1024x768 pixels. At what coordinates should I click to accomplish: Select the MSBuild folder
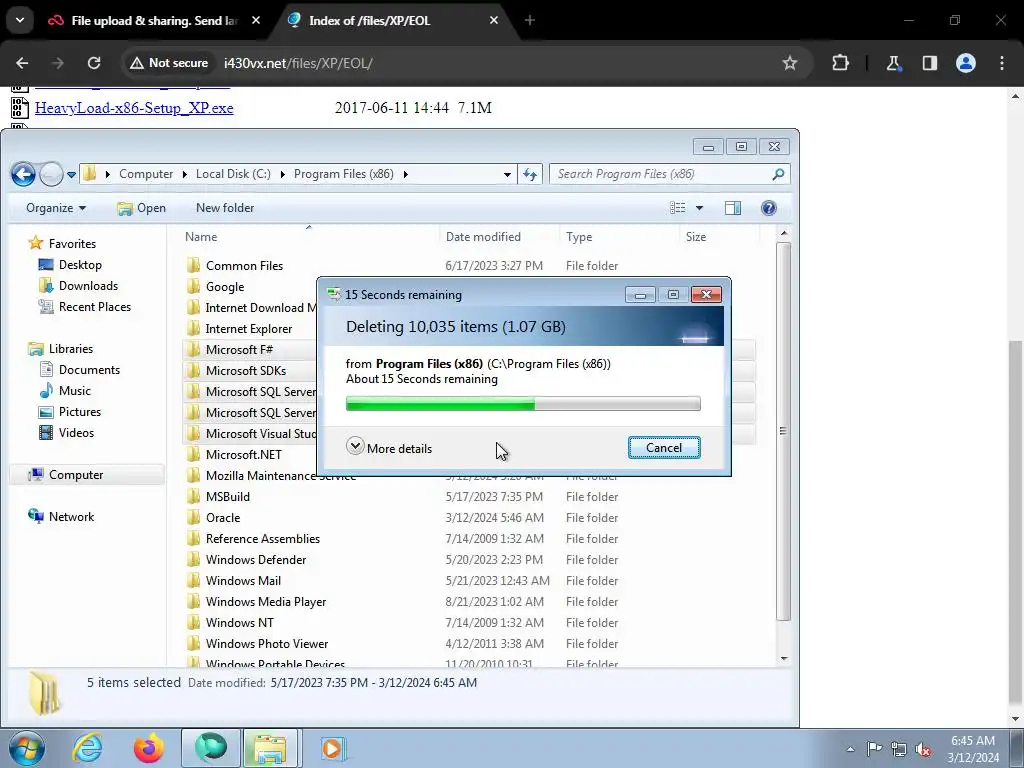pos(227,496)
